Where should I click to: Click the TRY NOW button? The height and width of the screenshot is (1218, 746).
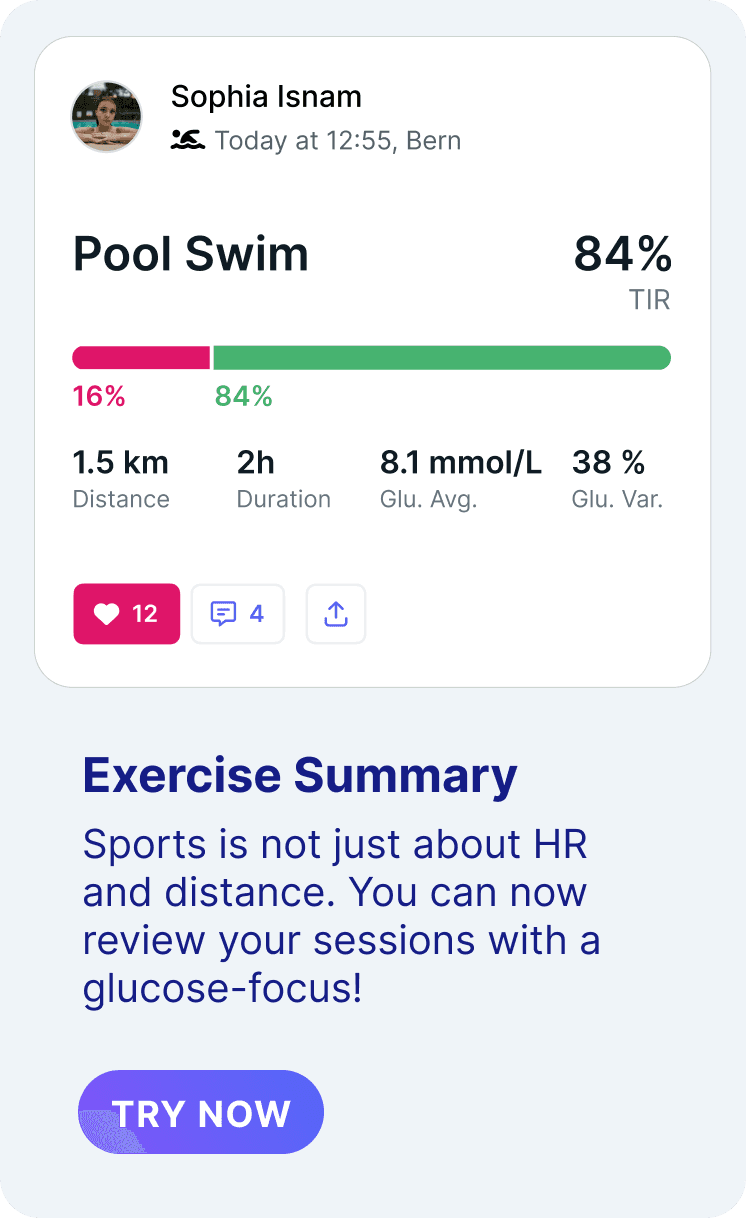[x=201, y=1112]
